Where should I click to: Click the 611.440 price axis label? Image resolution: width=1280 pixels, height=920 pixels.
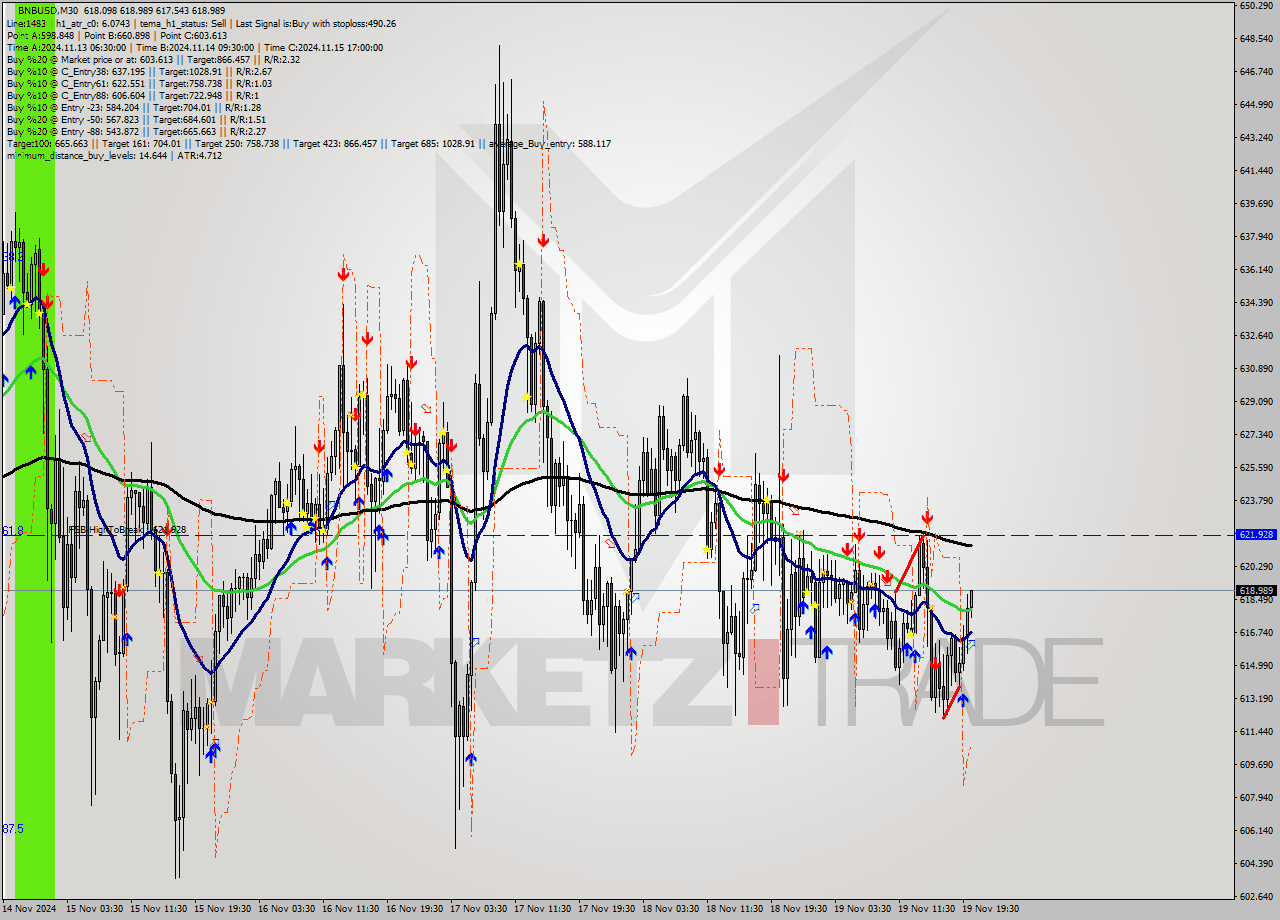(1255, 732)
